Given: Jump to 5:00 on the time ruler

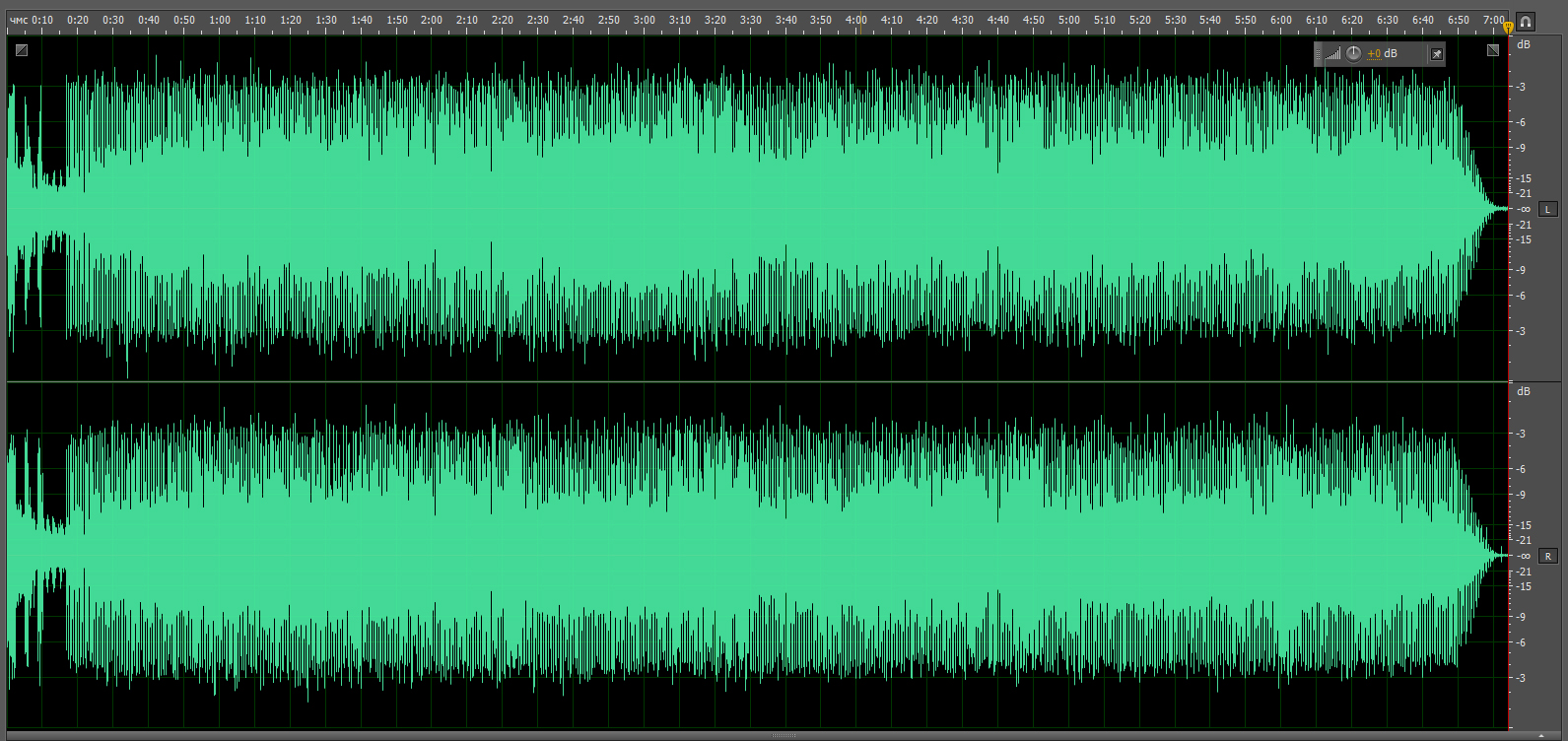Looking at the screenshot, I should click(x=1068, y=21).
